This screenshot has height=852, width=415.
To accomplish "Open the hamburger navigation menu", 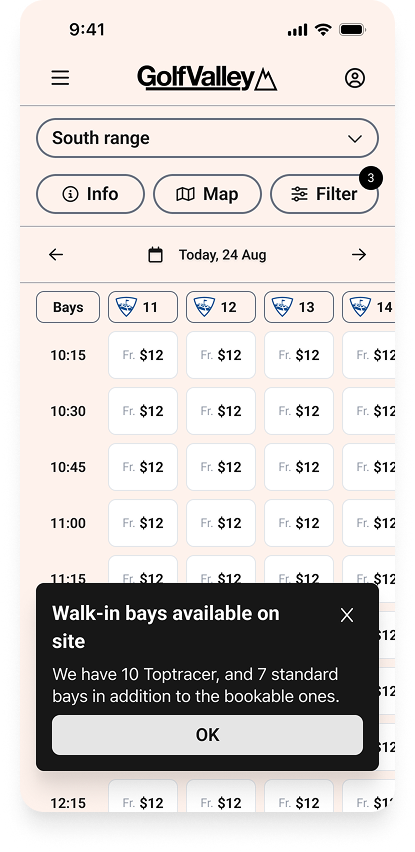I will point(60,78).
